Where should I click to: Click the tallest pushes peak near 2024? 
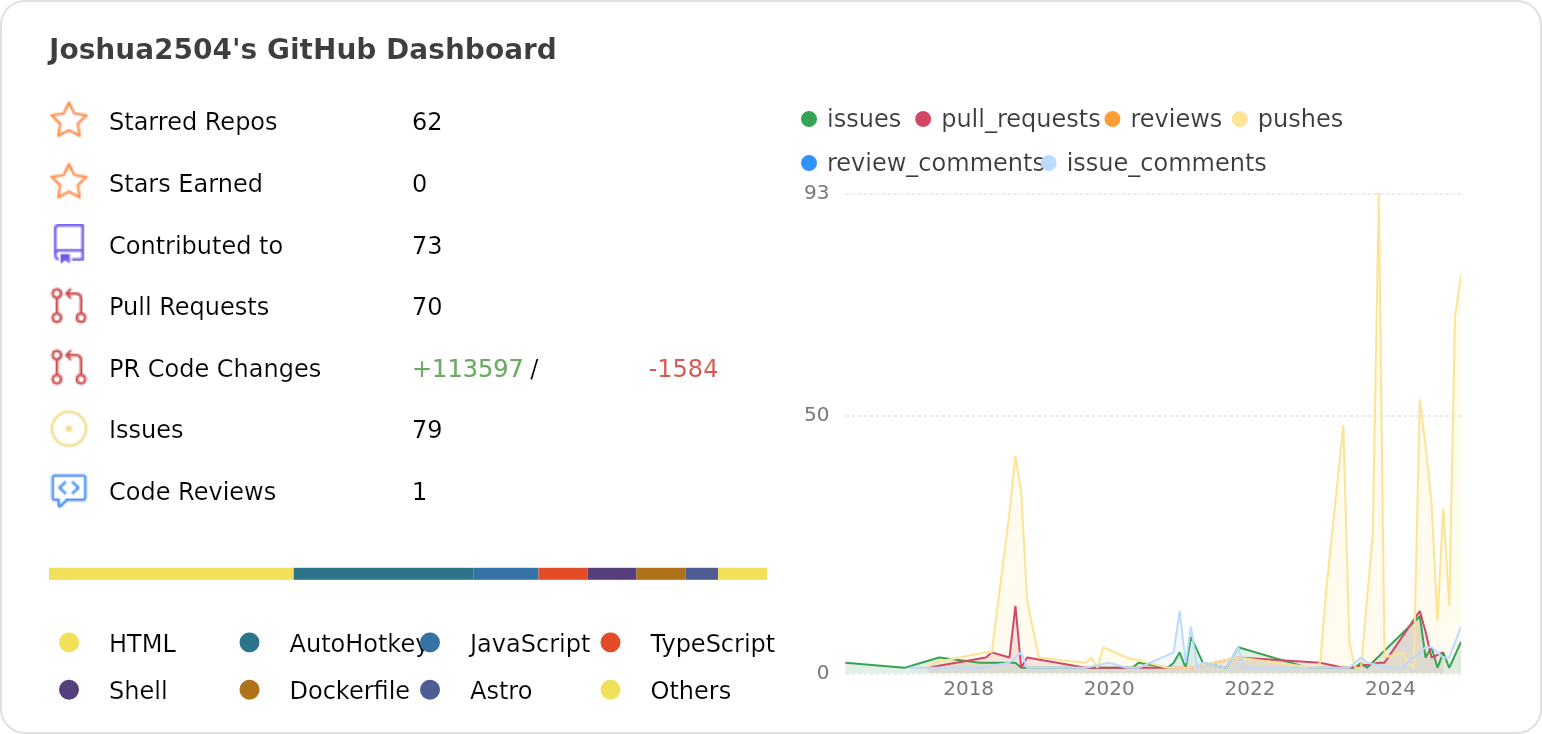(x=1379, y=196)
